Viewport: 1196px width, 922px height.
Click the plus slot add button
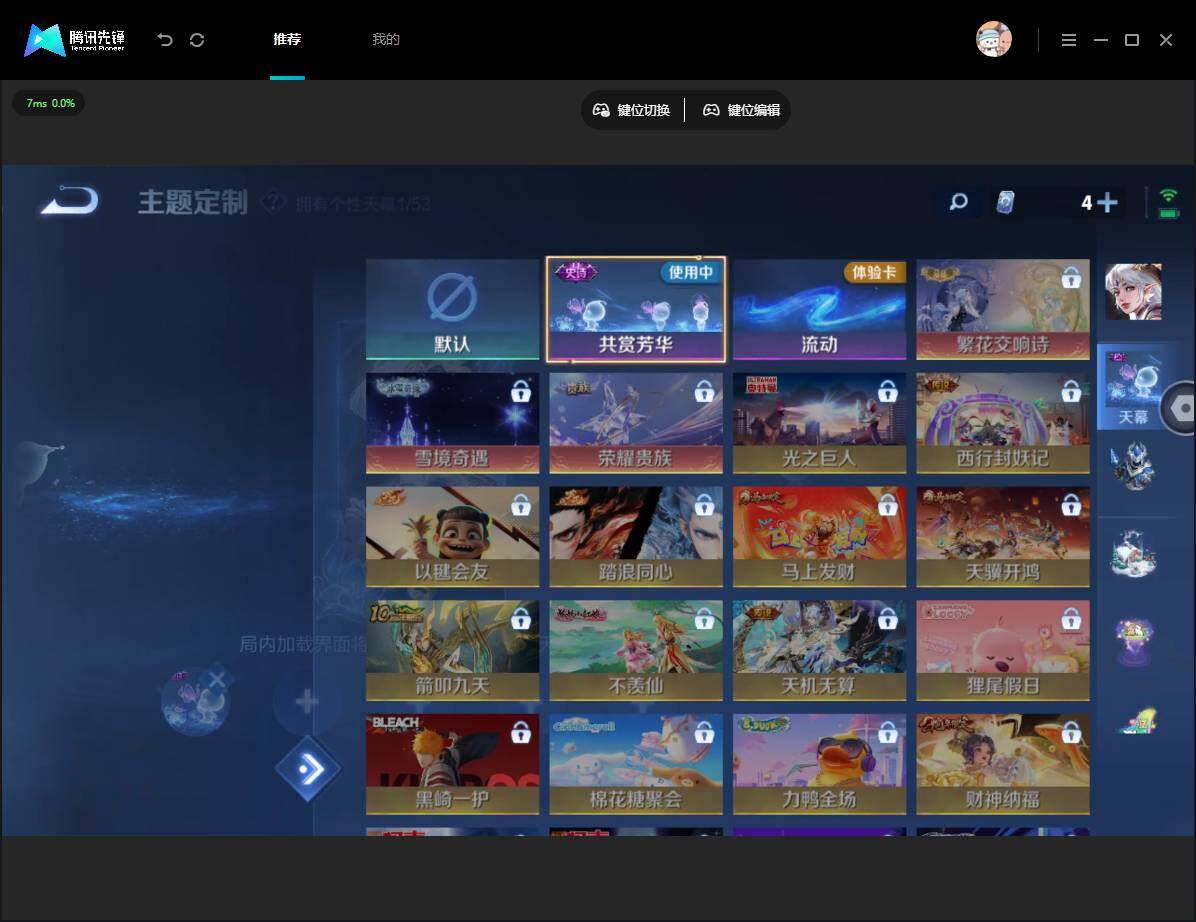307,701
